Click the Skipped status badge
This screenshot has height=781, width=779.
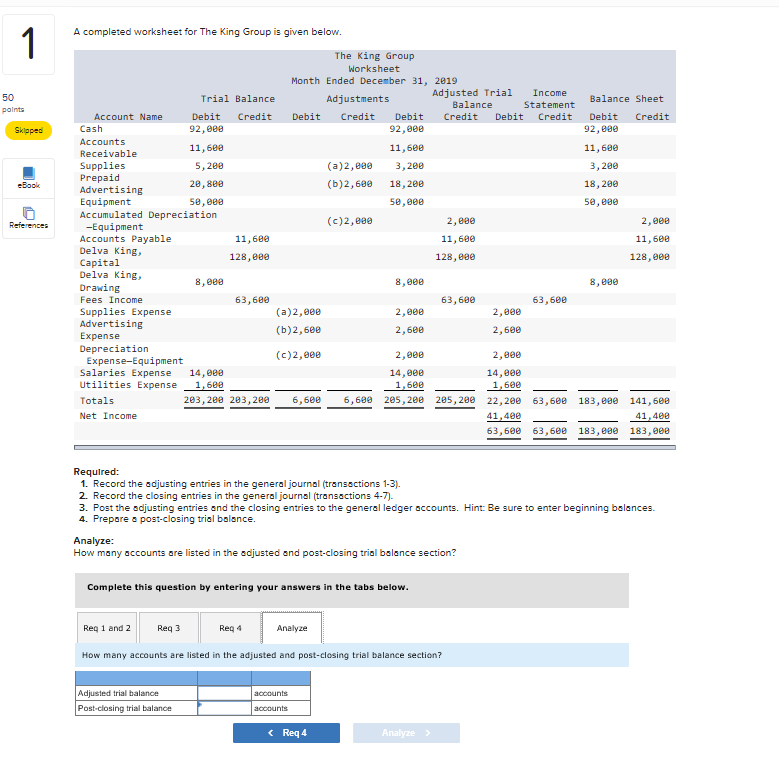coord(28,130)
